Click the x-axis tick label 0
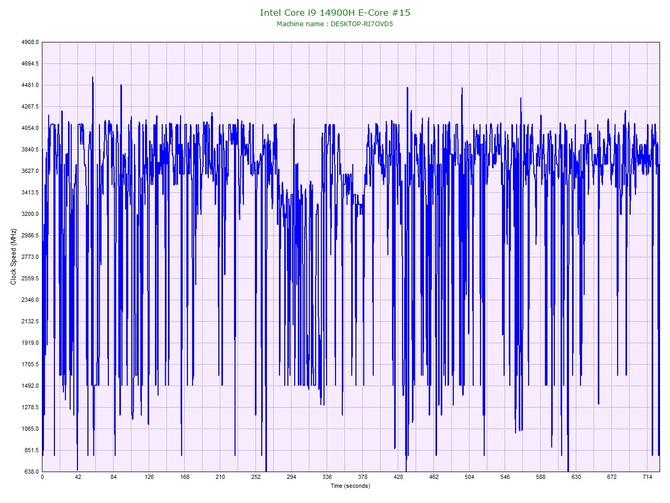670x503 pixels. (x=42, y=477)
